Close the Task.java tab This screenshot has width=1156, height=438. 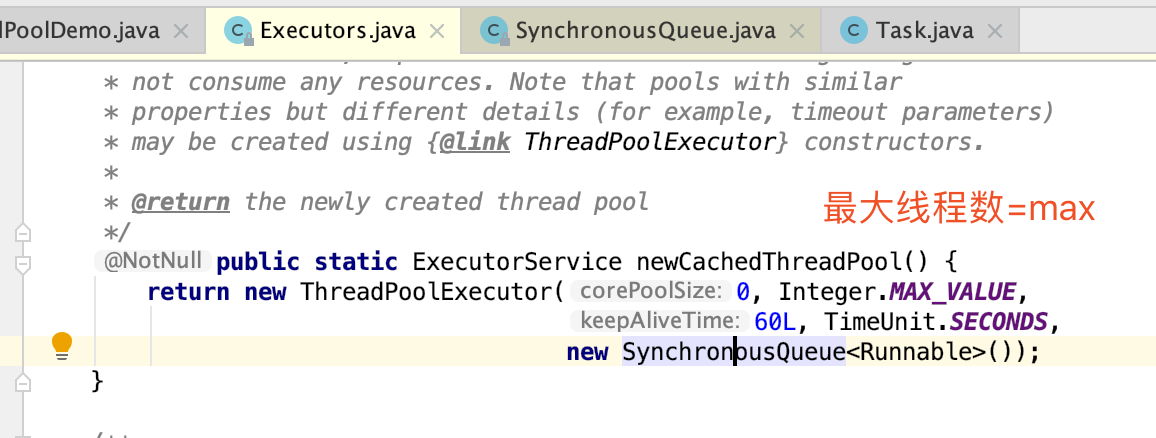click(x=995, y=31)
